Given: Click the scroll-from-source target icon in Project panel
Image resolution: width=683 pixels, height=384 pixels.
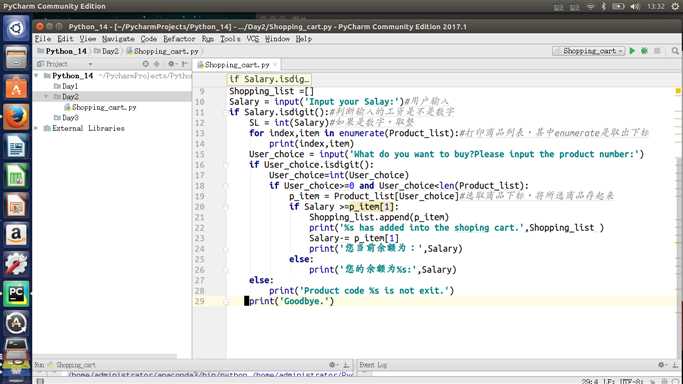Looking at the screenshot, I should [x=145, y=64].
